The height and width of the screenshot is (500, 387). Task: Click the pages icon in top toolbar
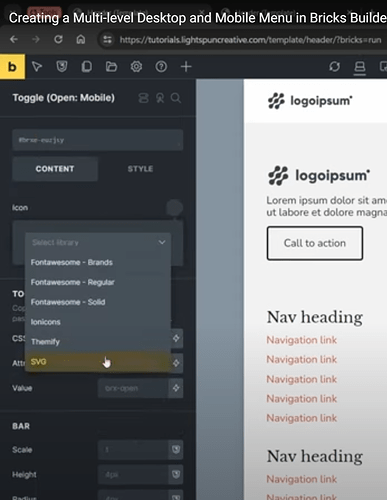[x=87, y=67]
